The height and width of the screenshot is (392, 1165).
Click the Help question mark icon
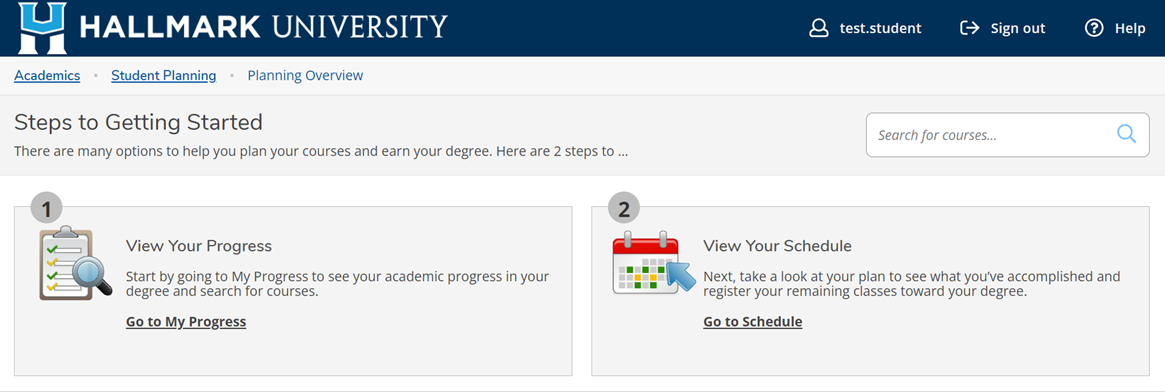[x=1094, y=28]
